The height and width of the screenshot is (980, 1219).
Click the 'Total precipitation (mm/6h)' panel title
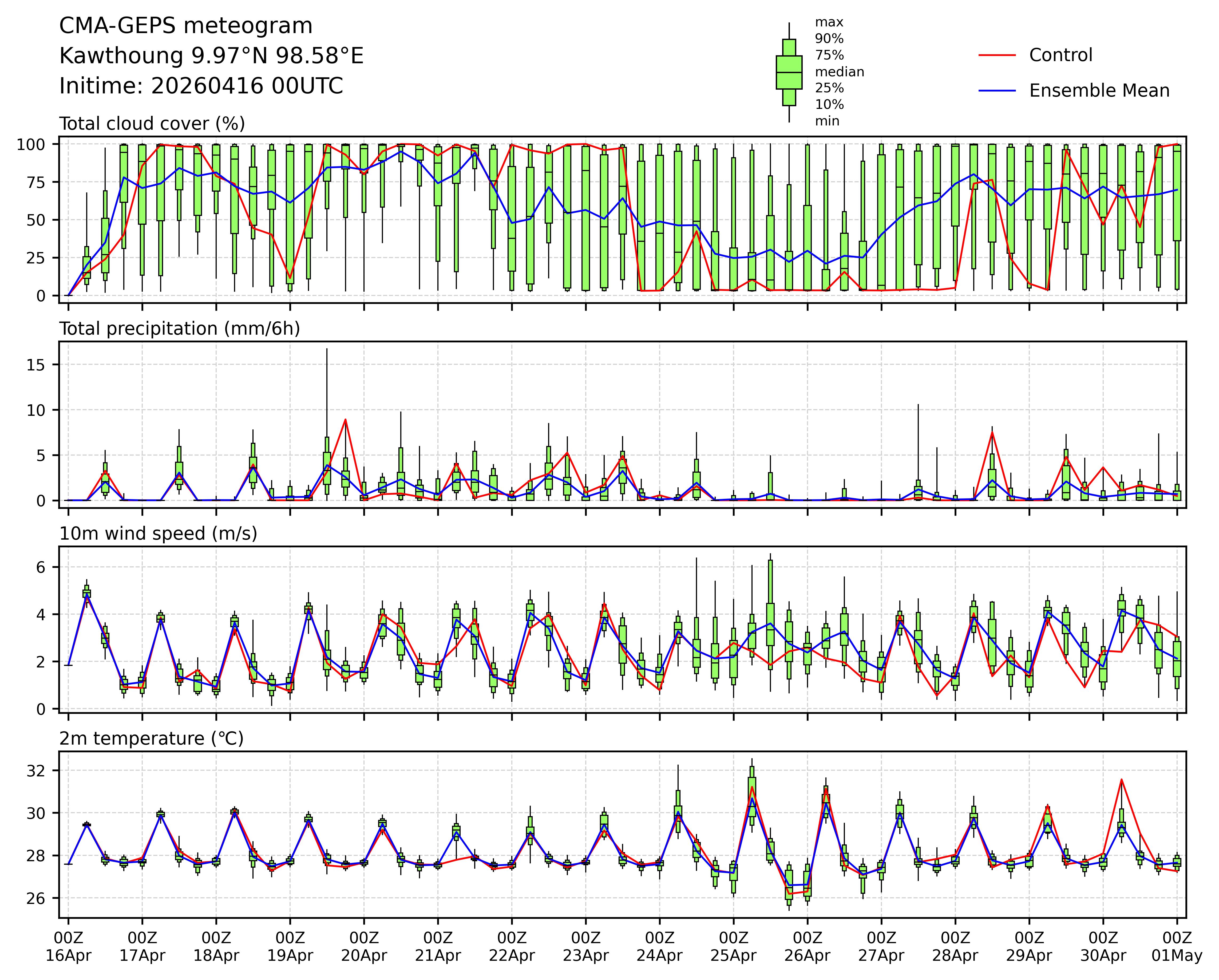(x=179, y=329)
